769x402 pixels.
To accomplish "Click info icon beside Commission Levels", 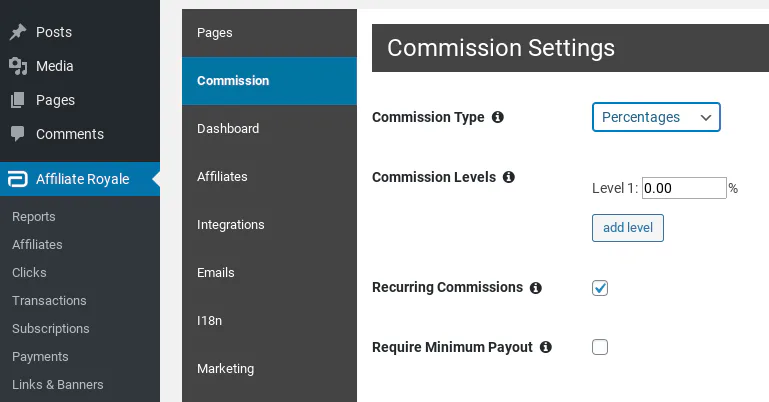I will tap(509, 177).
